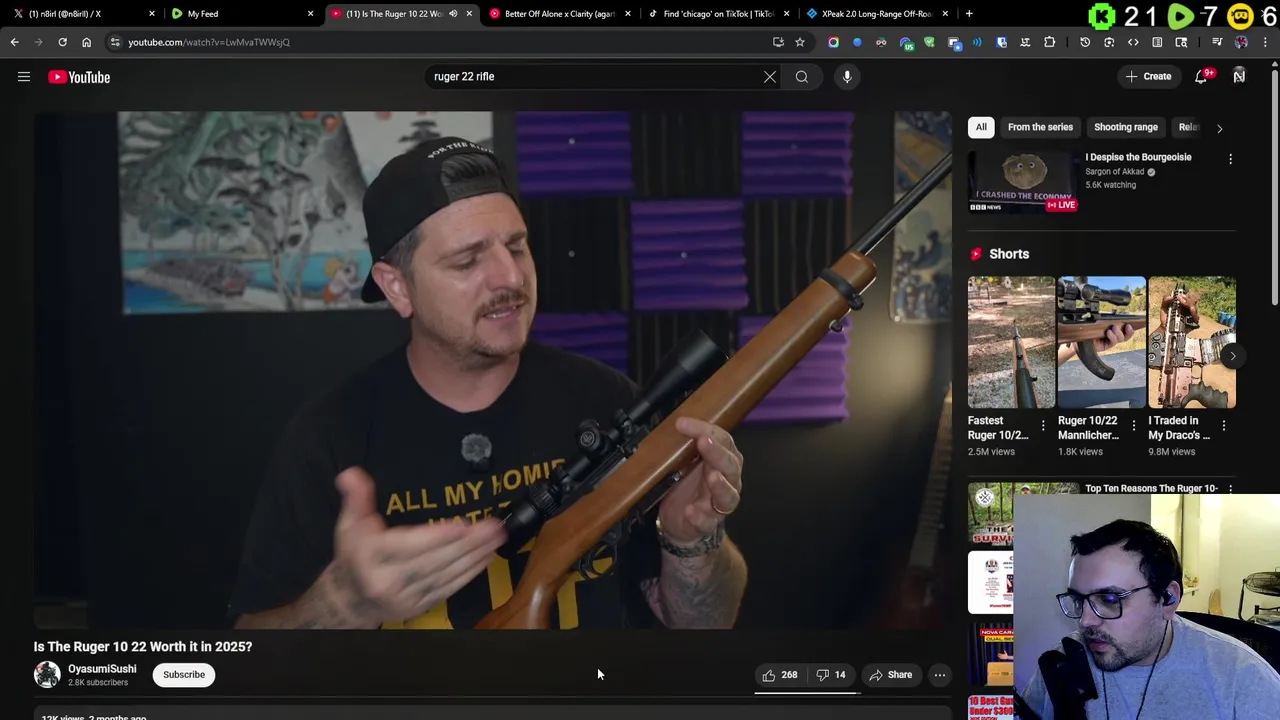
Task: Select the All filter chip
Action: pos(981,127)
